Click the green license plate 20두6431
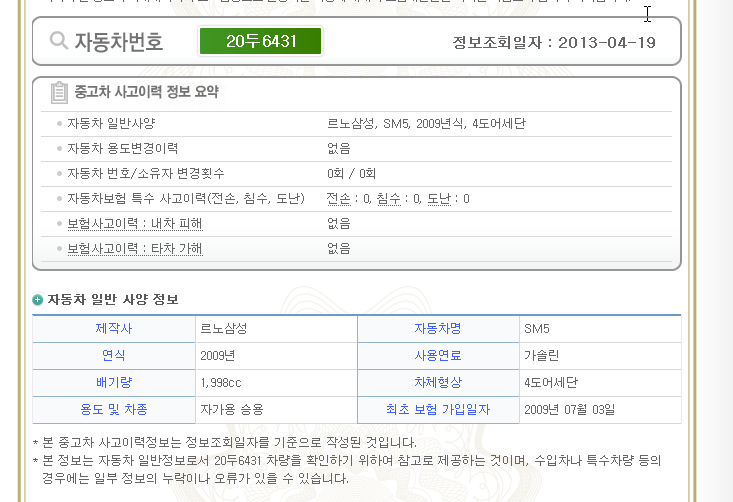The image size is (733, 502). (260, 41)
